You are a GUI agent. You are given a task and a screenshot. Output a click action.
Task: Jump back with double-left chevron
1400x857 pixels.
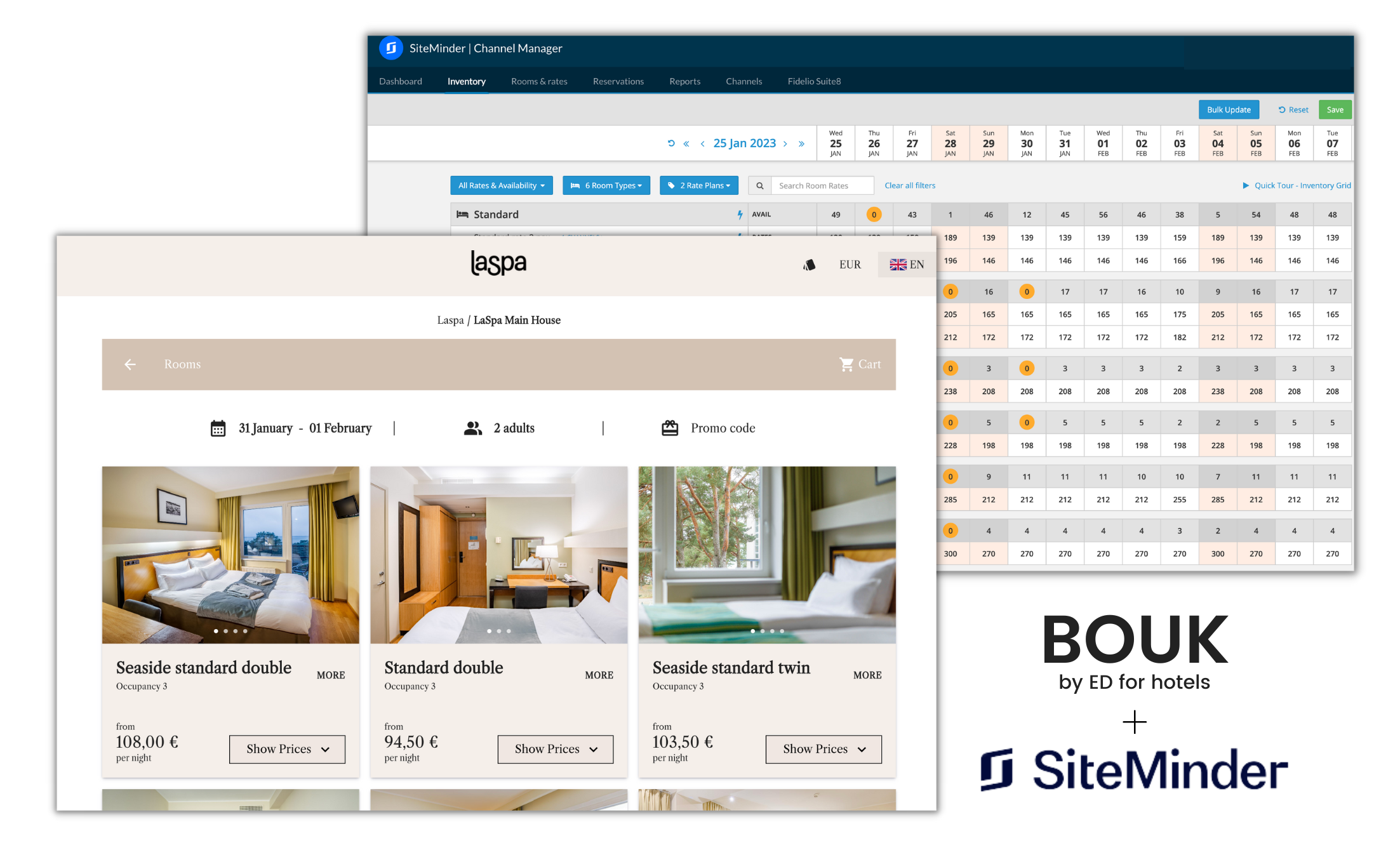(x=686, y=144)
